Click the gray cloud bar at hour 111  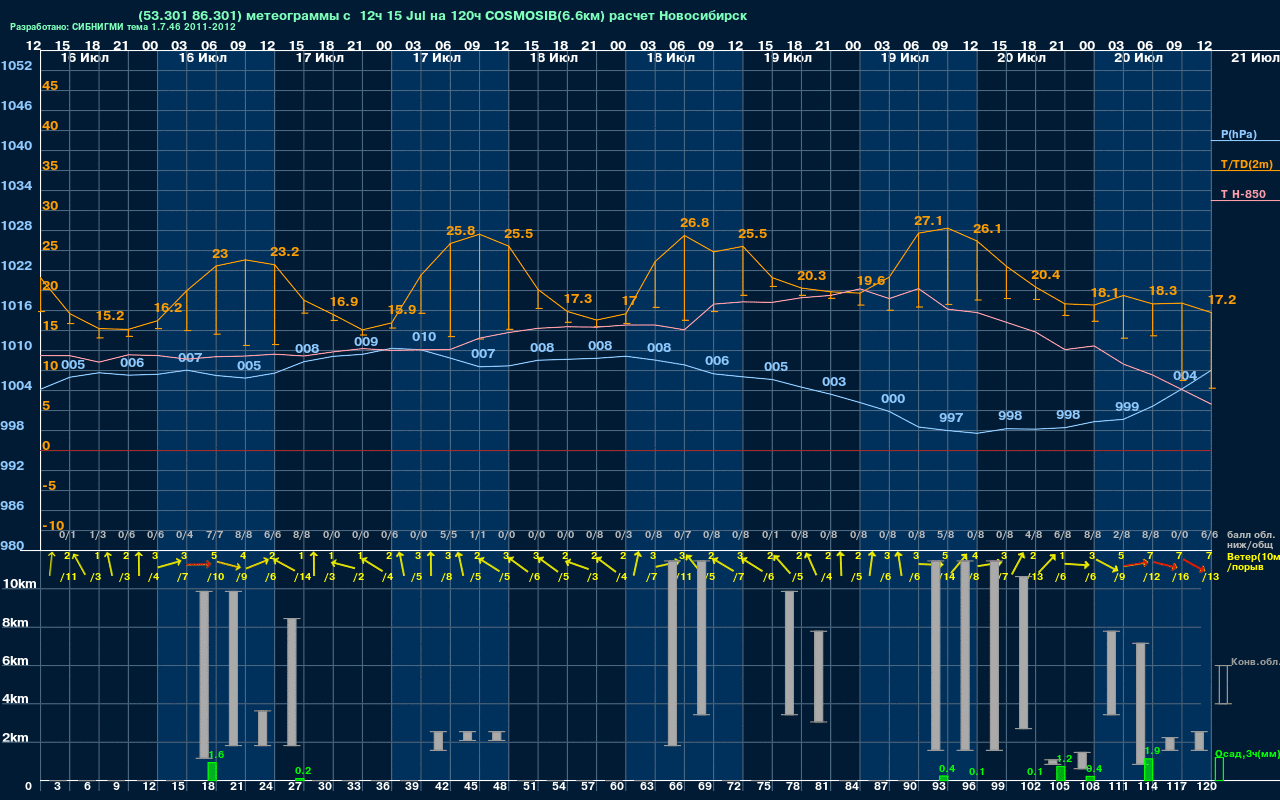[x=1112, y=673]
